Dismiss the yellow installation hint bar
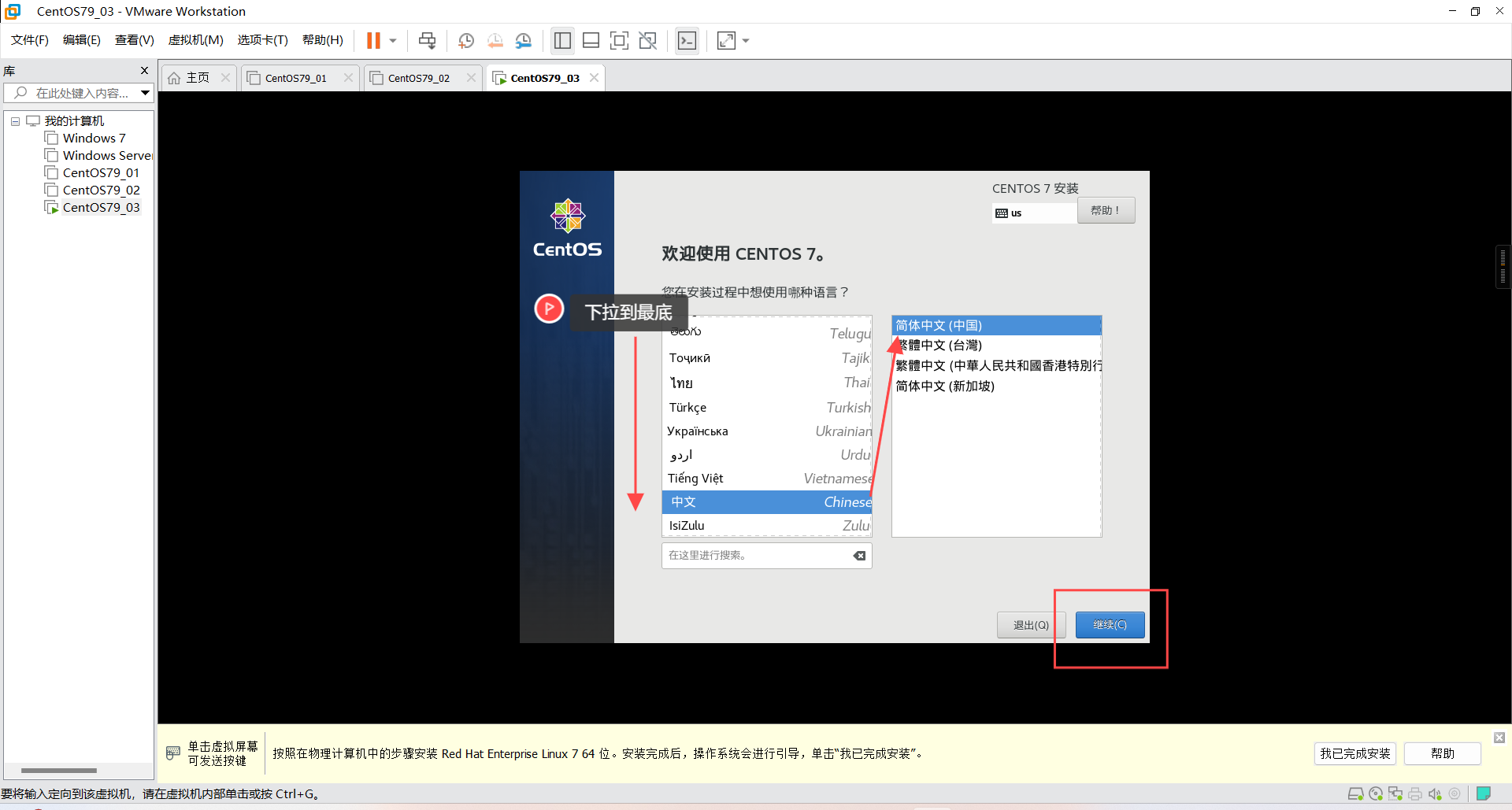This screenshot has height=810, width=1512. point(1499,738)
